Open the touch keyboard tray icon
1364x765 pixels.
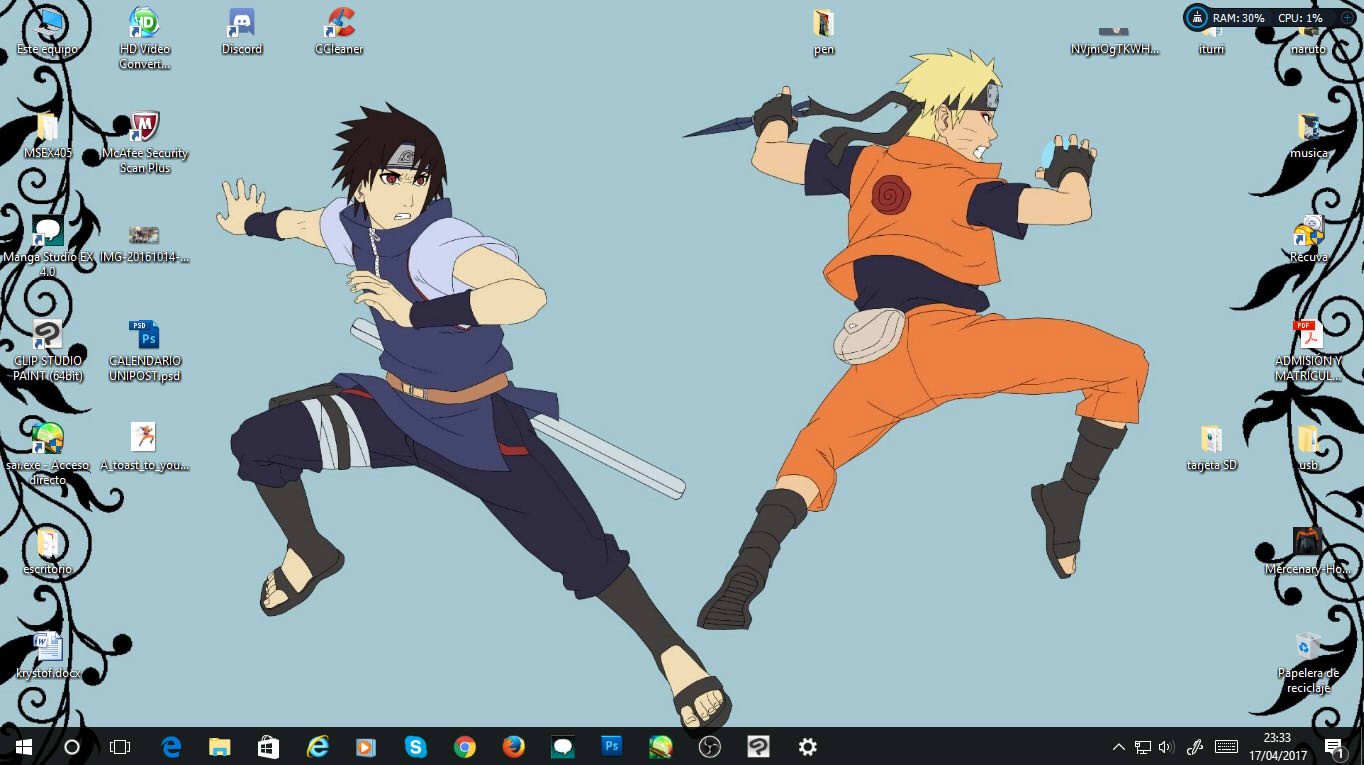(x=1227, y=747)
